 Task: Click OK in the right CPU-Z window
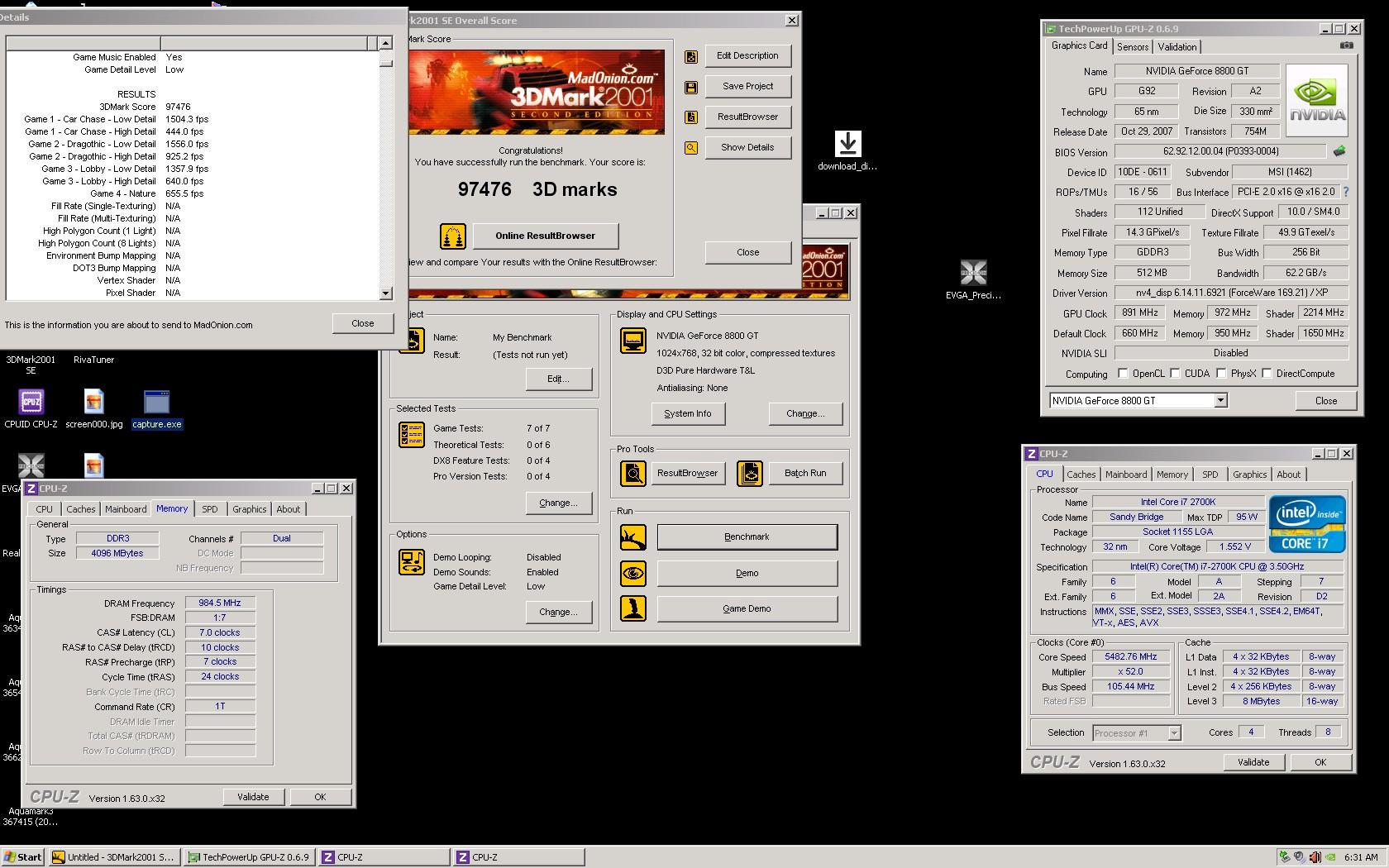pyautogui.click(x=1320, y=762)
